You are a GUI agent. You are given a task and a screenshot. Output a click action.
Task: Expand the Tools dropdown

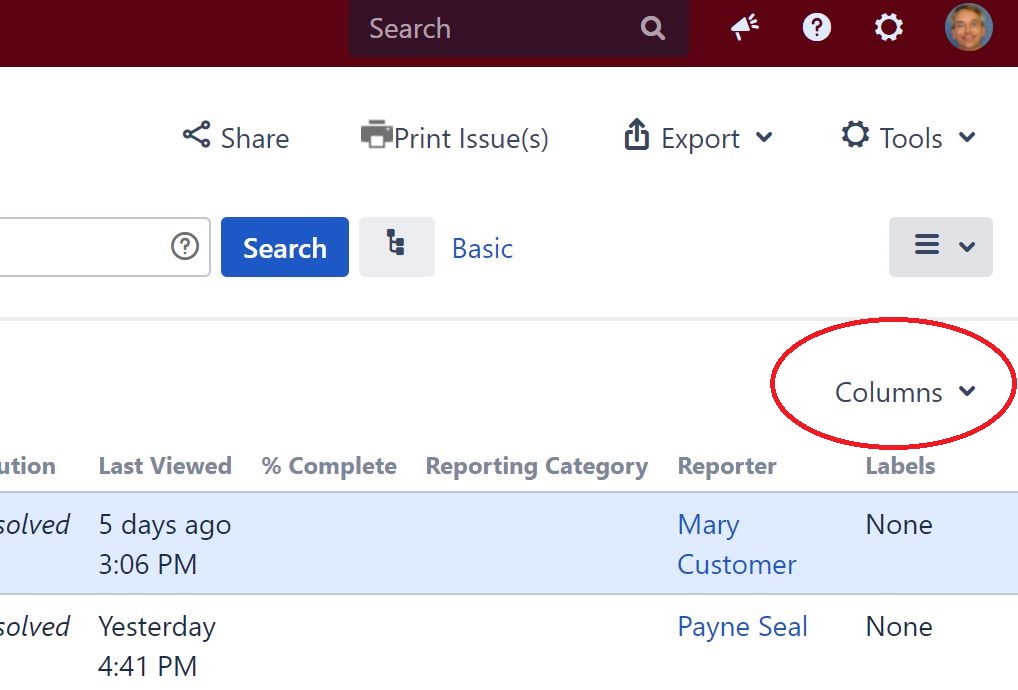pos(908,137)
